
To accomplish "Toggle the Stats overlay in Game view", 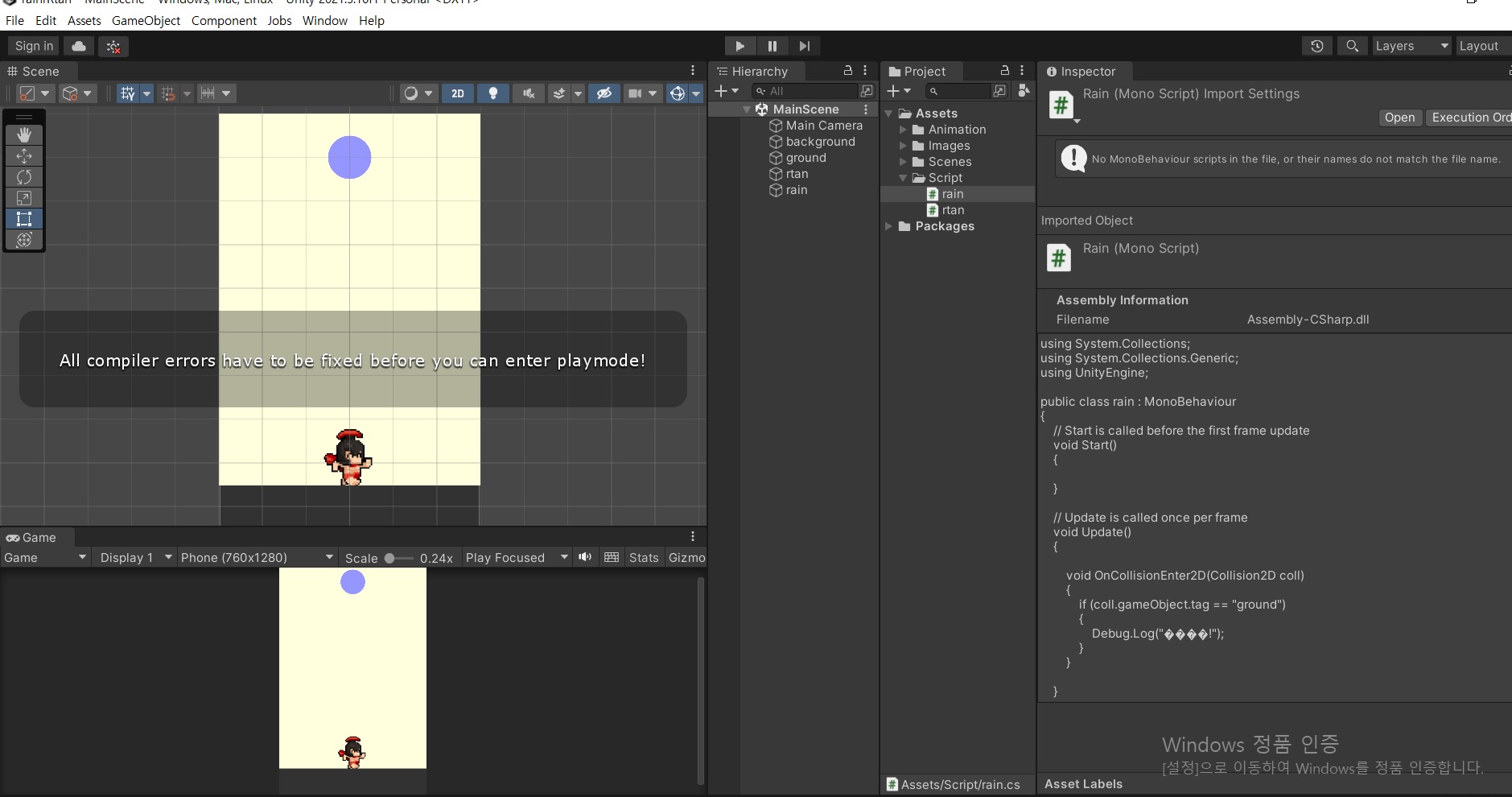I will point(644,557).
